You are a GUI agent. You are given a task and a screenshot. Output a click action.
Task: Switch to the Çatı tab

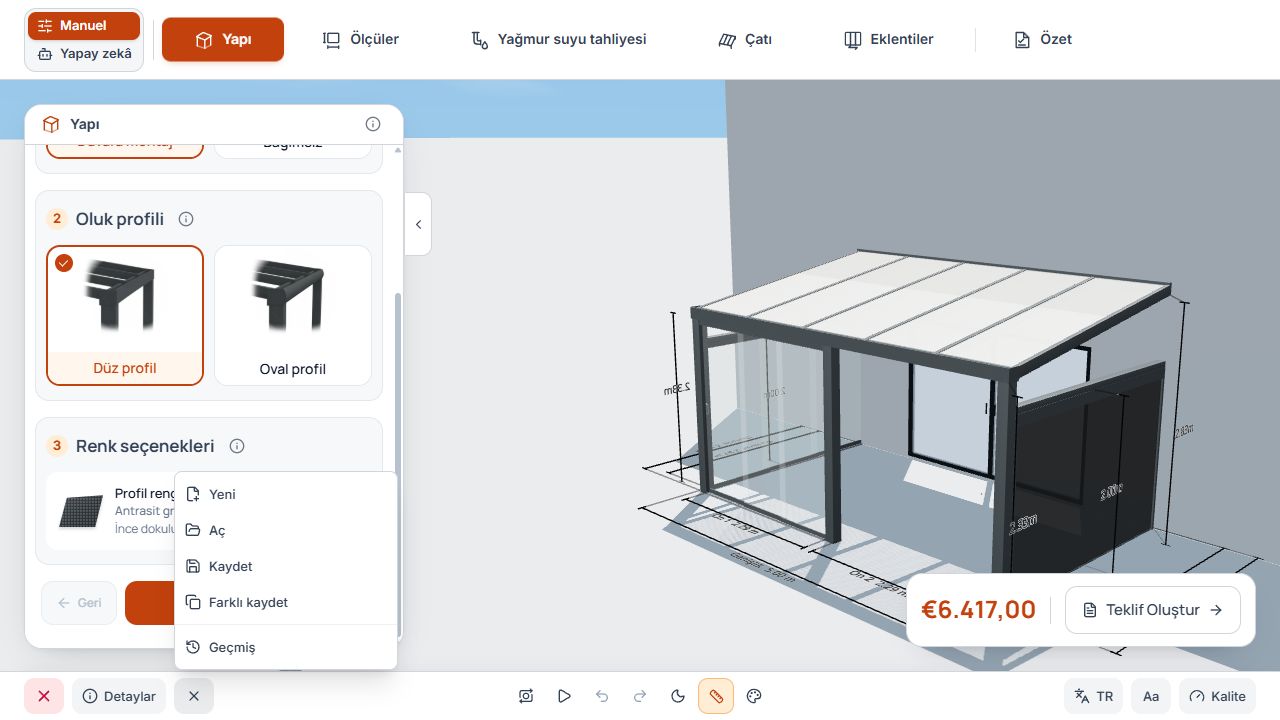(x=745, y=40)
